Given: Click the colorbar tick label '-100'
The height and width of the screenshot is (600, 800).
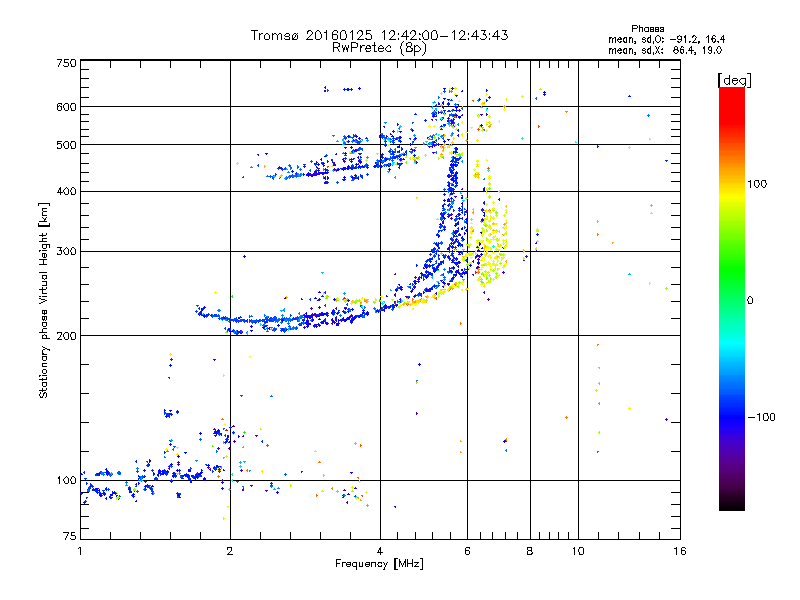Looking at the screenshot, I should 761,417.
